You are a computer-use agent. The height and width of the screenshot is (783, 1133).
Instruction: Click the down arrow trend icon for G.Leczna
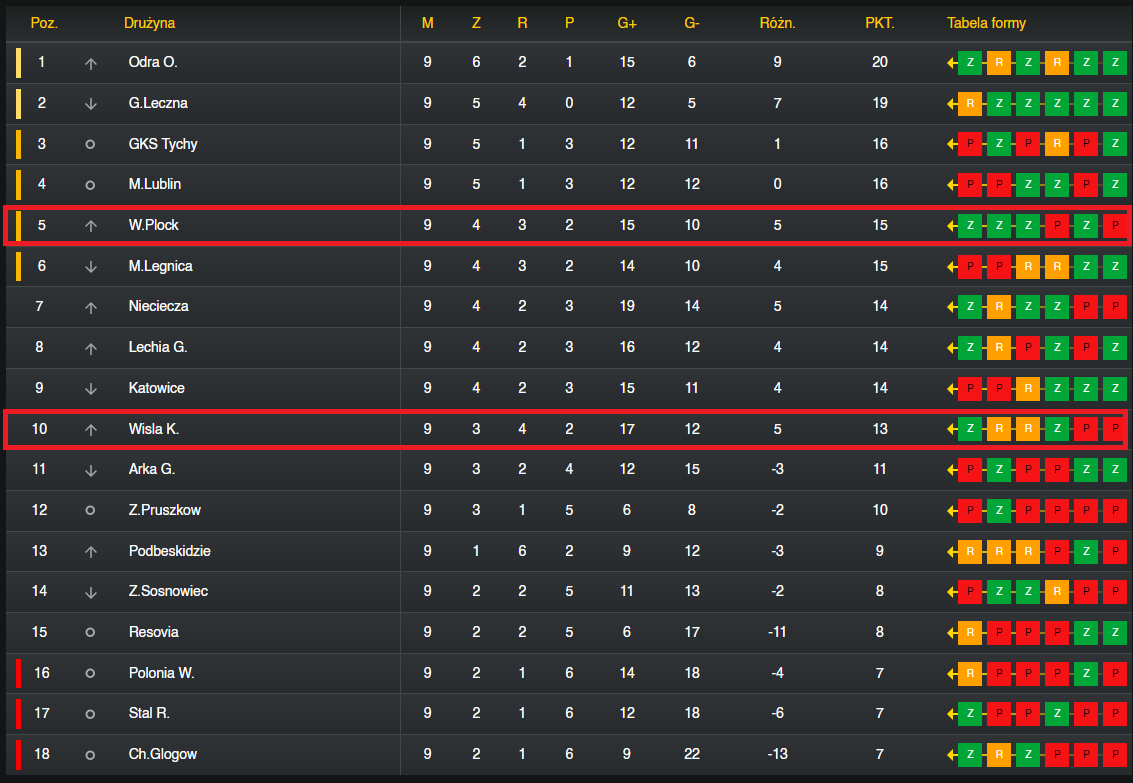point(90,104)
